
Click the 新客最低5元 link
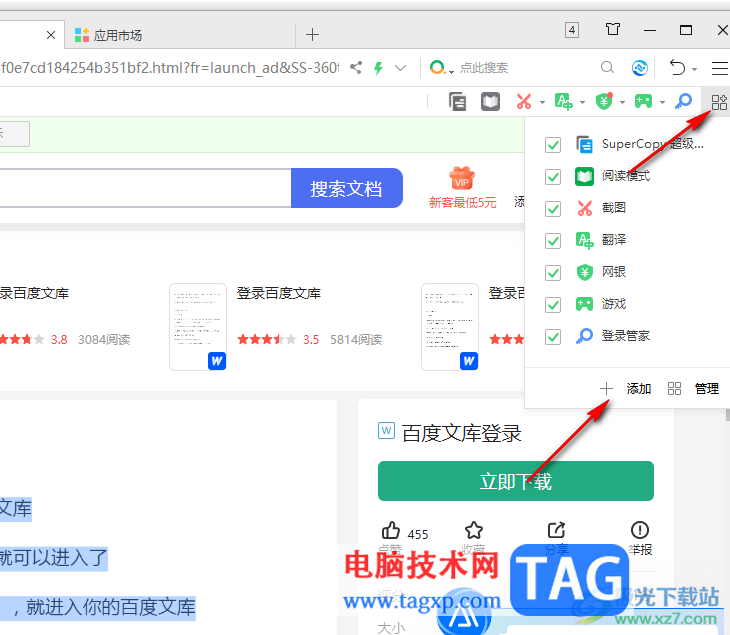(462, 203)
